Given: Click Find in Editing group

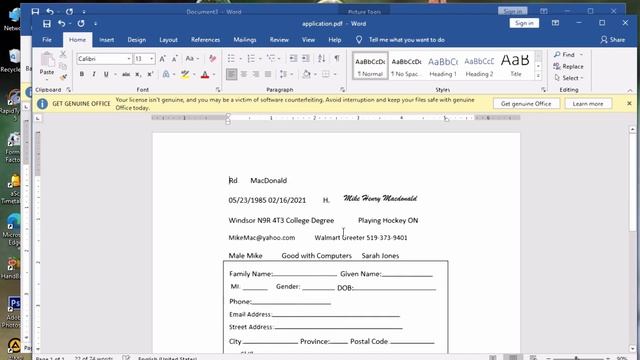Looking at the screenshot, I should (x=564, y=54).
